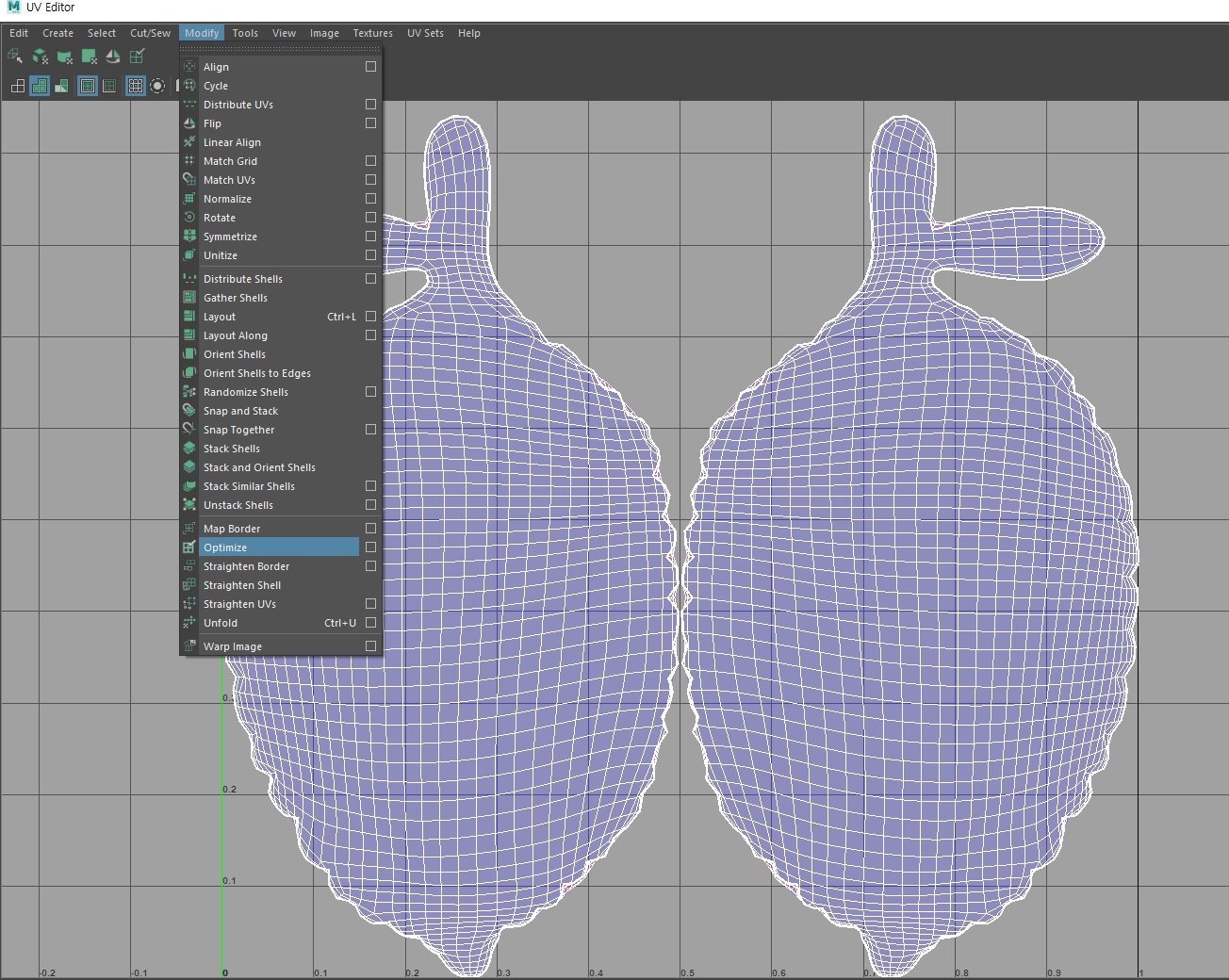Click the Flip icon in Modify menu
Viewport: 1229px width, 980px height.
click(189, 123)
